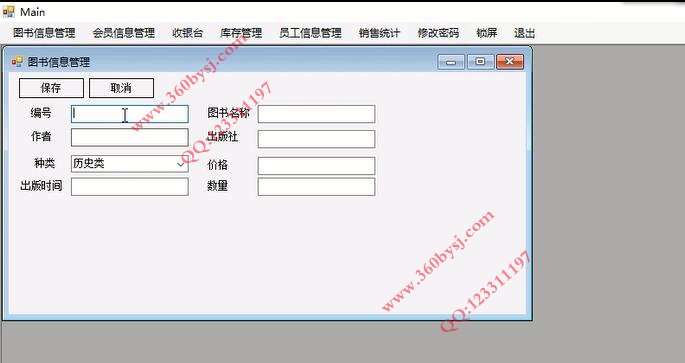Select the 数量 input field
Viewport: 685px width, 363px height.
[316, 187]
